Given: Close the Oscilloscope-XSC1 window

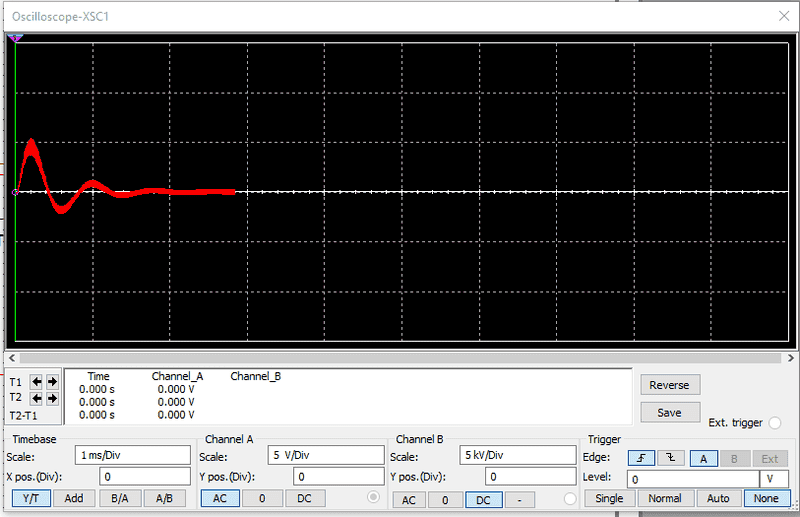Looking at the screenshot, I should point(782,15).
